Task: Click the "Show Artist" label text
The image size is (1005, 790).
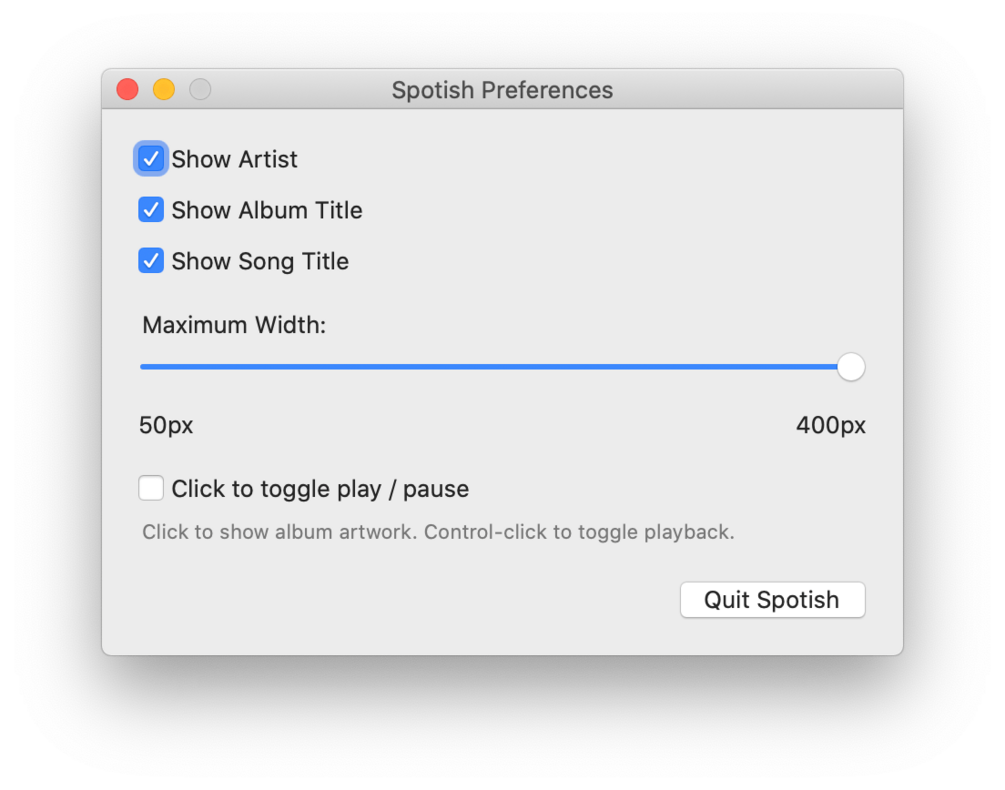Action: click(x=234, y=159)
